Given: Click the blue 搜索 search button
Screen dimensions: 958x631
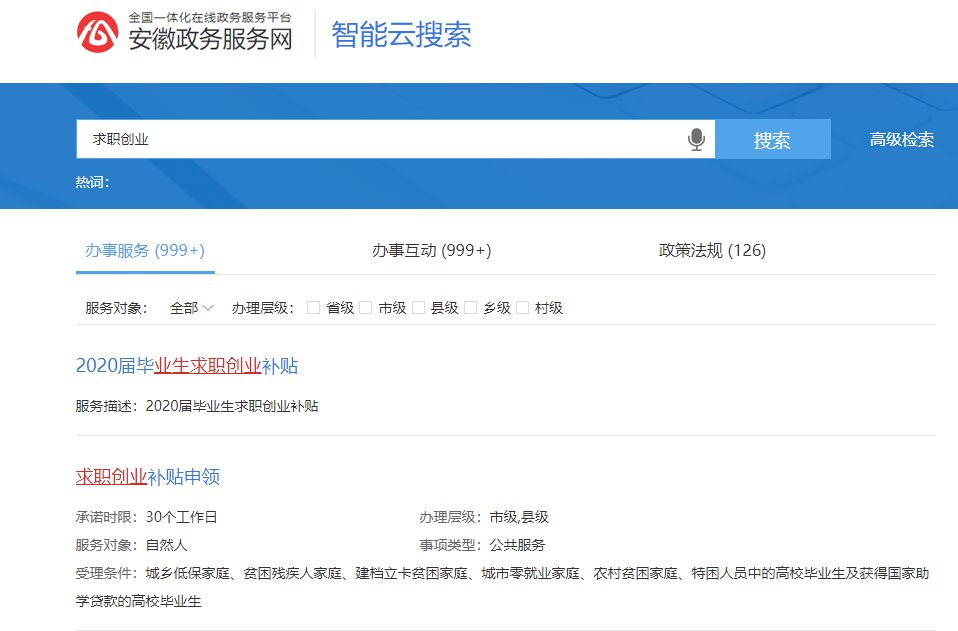Looking at the screenshot, I should pyautogui.click(x=772, y=139).
